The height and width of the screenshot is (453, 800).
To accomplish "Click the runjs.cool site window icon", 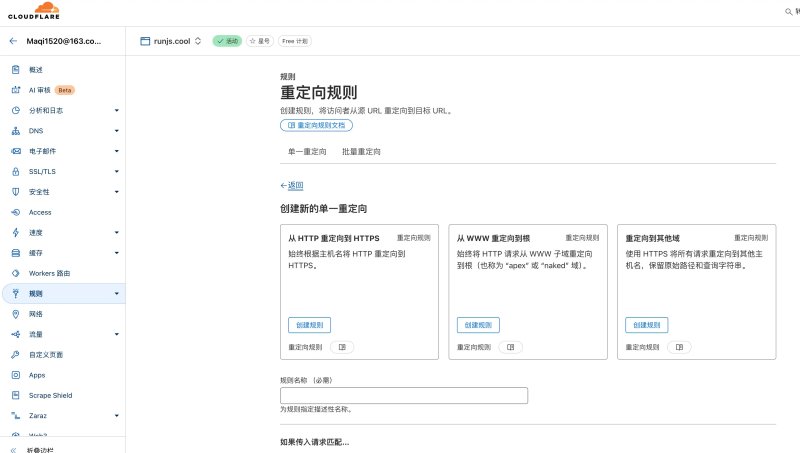I will tap(145, 41).
